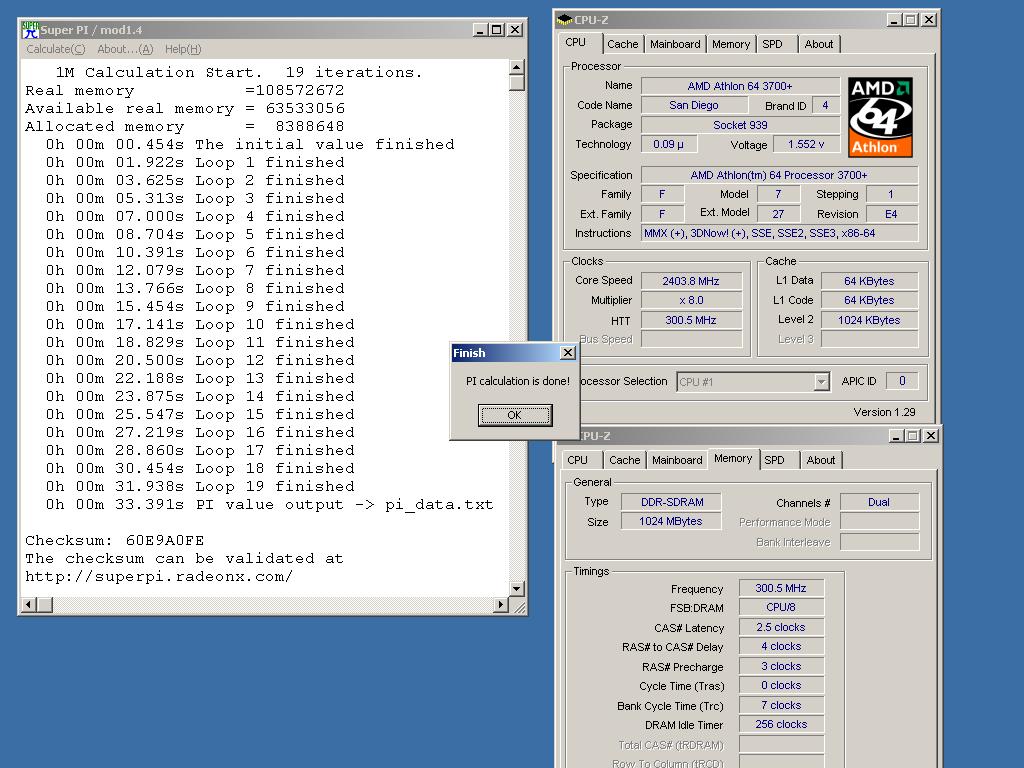This screenshot has height=768, width=1024.
Task: Switch to Cache tab in CPU-Z processor window
Action: coord(622,44)
